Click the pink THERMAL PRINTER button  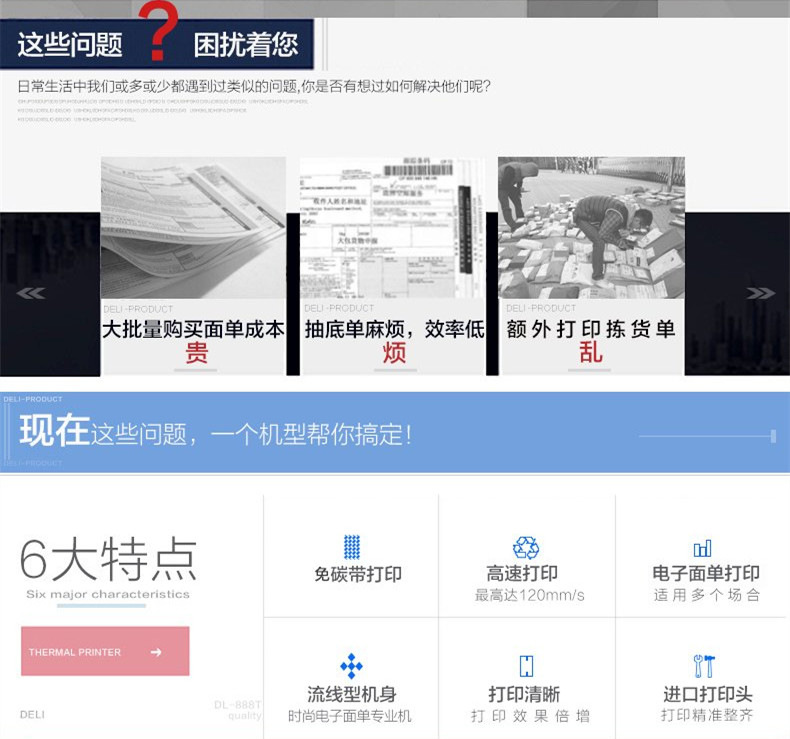pos(105,651)
